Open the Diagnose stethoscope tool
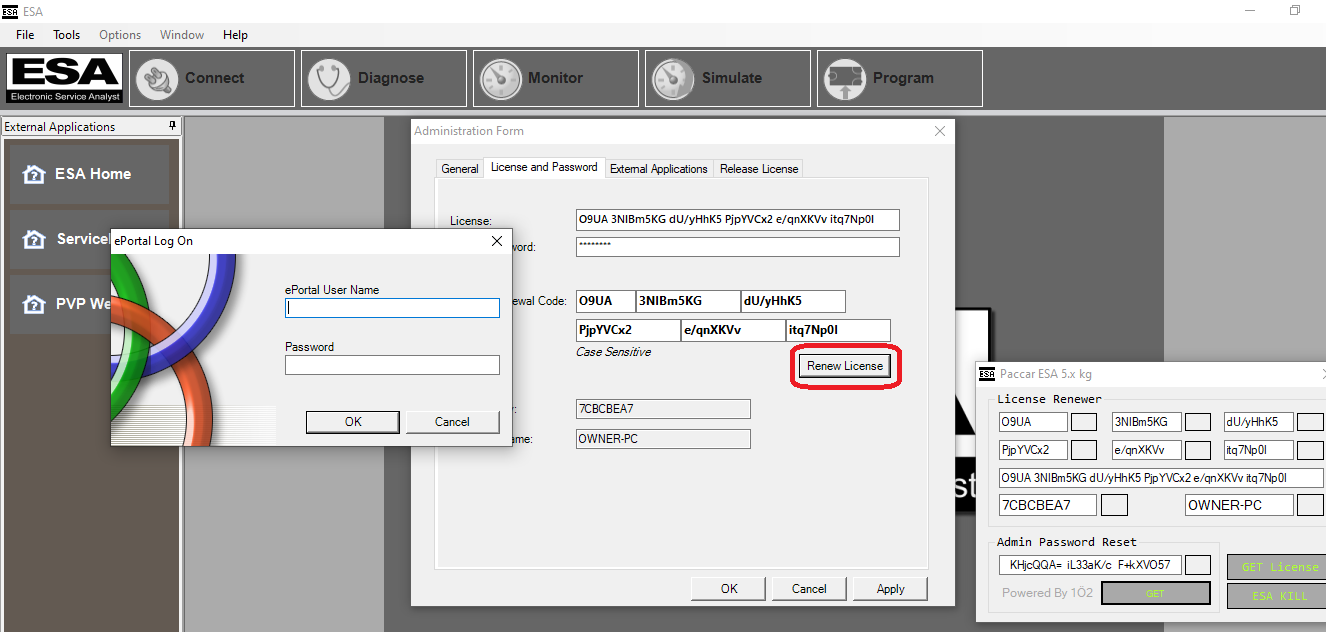This screenshot has height=632, width=1326. coord(384,78)
